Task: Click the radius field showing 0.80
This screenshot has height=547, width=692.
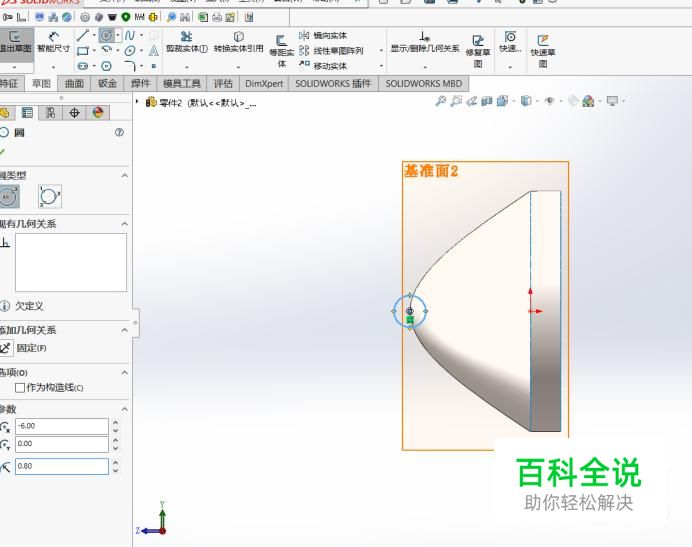Action: tap(62, 466)
